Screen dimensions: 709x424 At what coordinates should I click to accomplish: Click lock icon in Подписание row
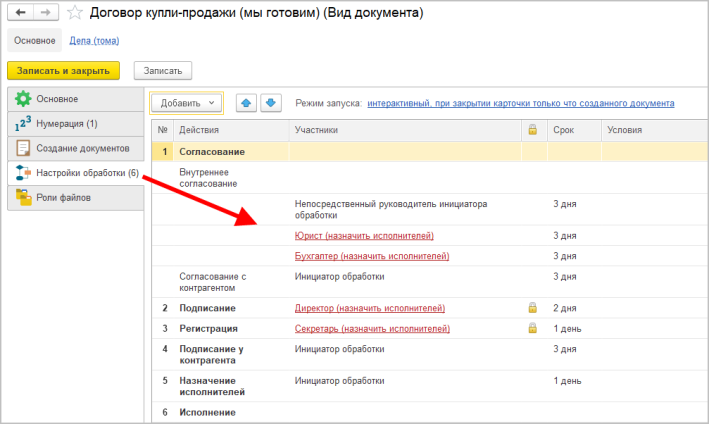533,308
